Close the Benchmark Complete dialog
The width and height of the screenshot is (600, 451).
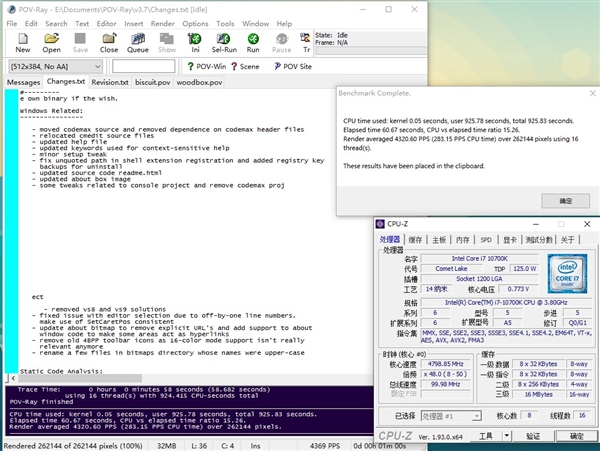(592, 93)
